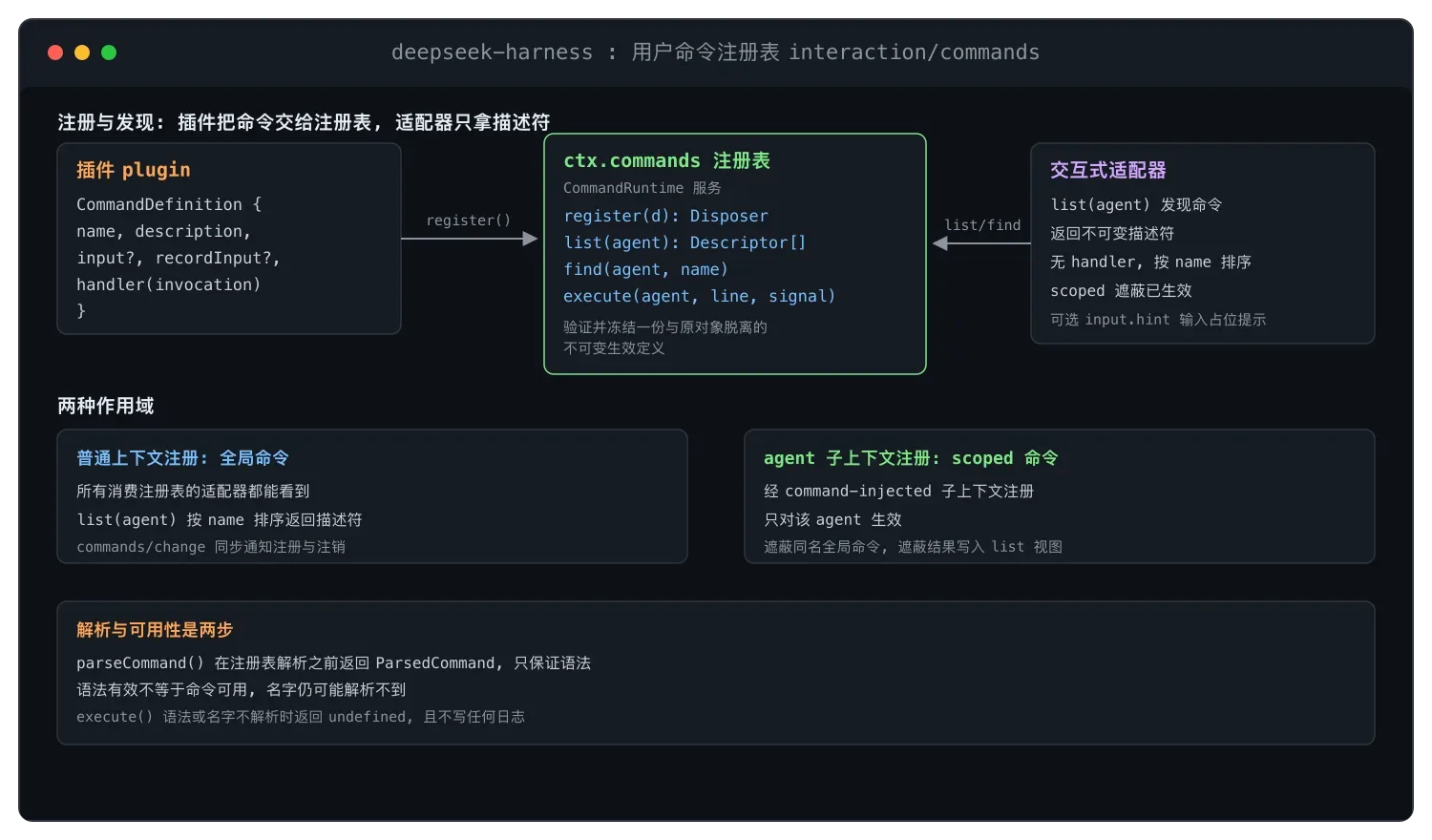Click the note "验证并冻结一份与原对象脱离的"
The width and height of the screenshot is (1432, 840).
[665, 327]
